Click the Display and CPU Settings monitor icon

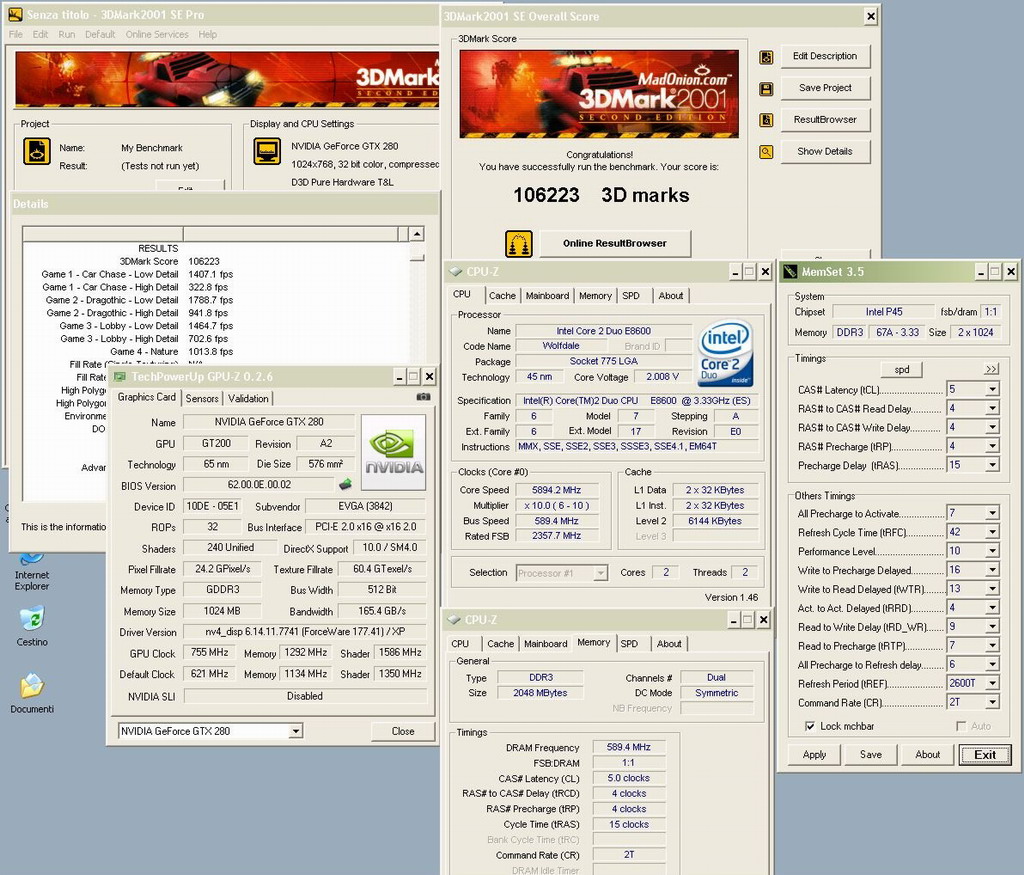(x=267, y=151)
